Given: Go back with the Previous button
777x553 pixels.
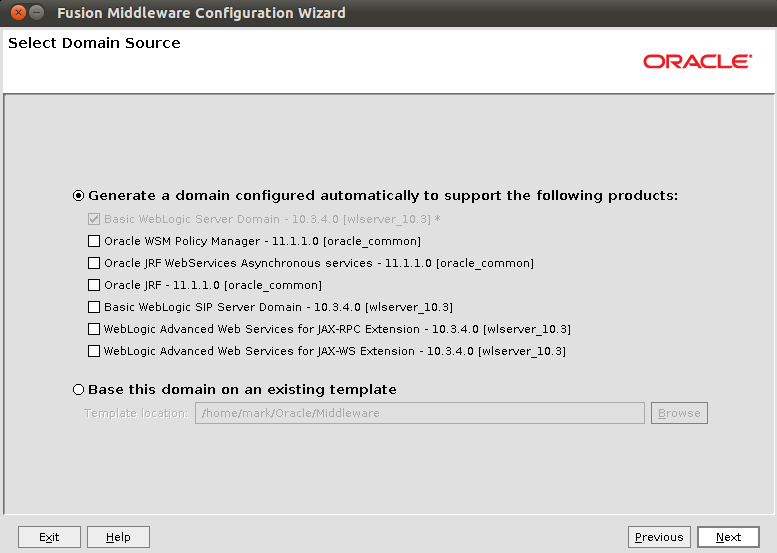Looking at the screenshot, I should click(659, 537).
